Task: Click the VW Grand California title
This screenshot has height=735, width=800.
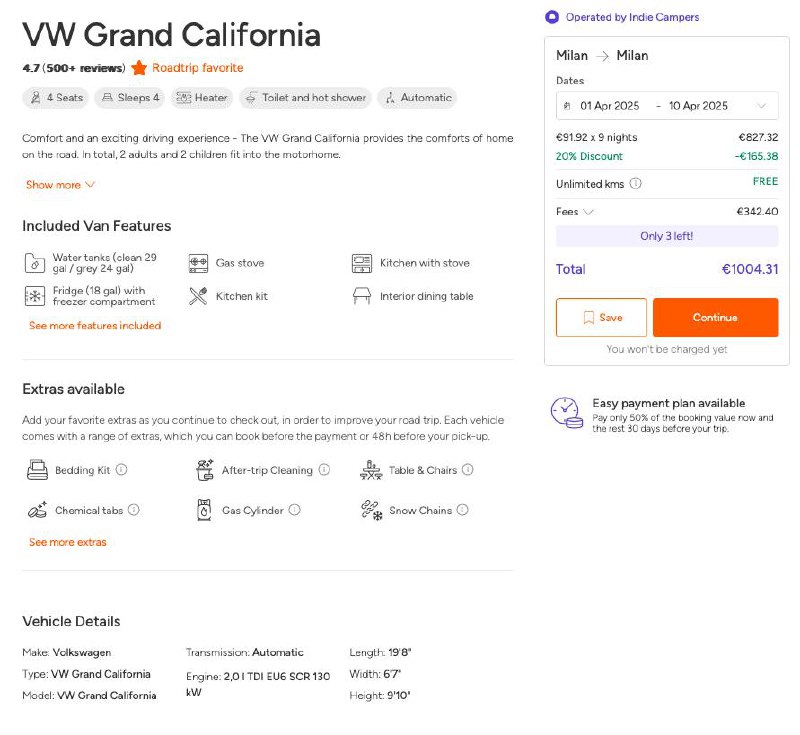Action: (x=171, y=35)
